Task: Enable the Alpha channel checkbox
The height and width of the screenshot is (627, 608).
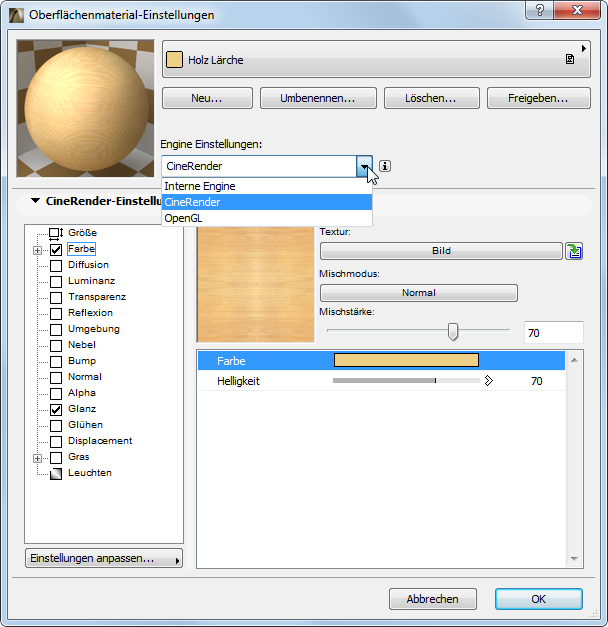Action: [x=56, y=393]
